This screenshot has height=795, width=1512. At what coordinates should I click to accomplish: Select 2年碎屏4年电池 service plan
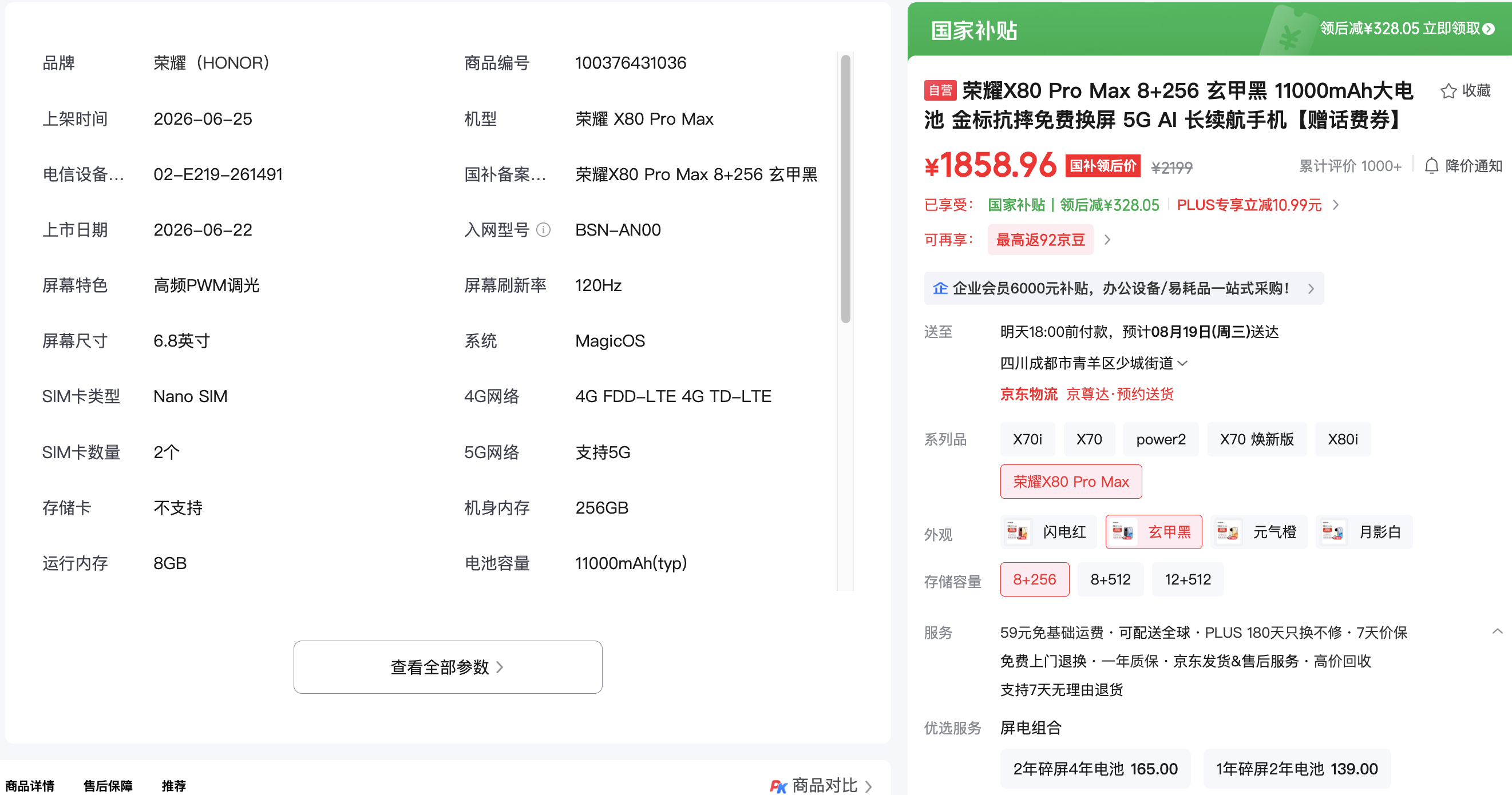(x=1095, y=769)
